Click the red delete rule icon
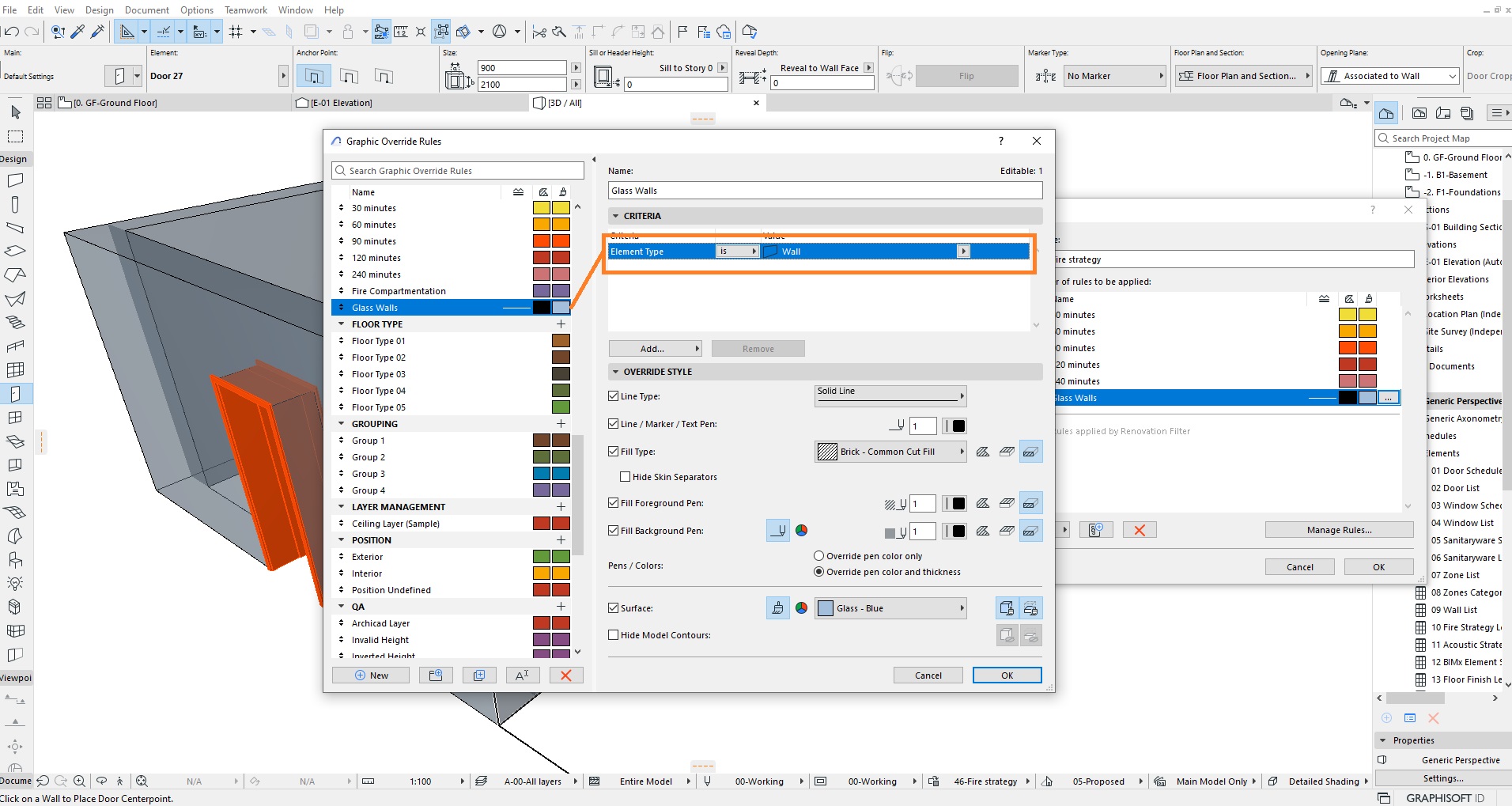 click(x=566, y=675)
